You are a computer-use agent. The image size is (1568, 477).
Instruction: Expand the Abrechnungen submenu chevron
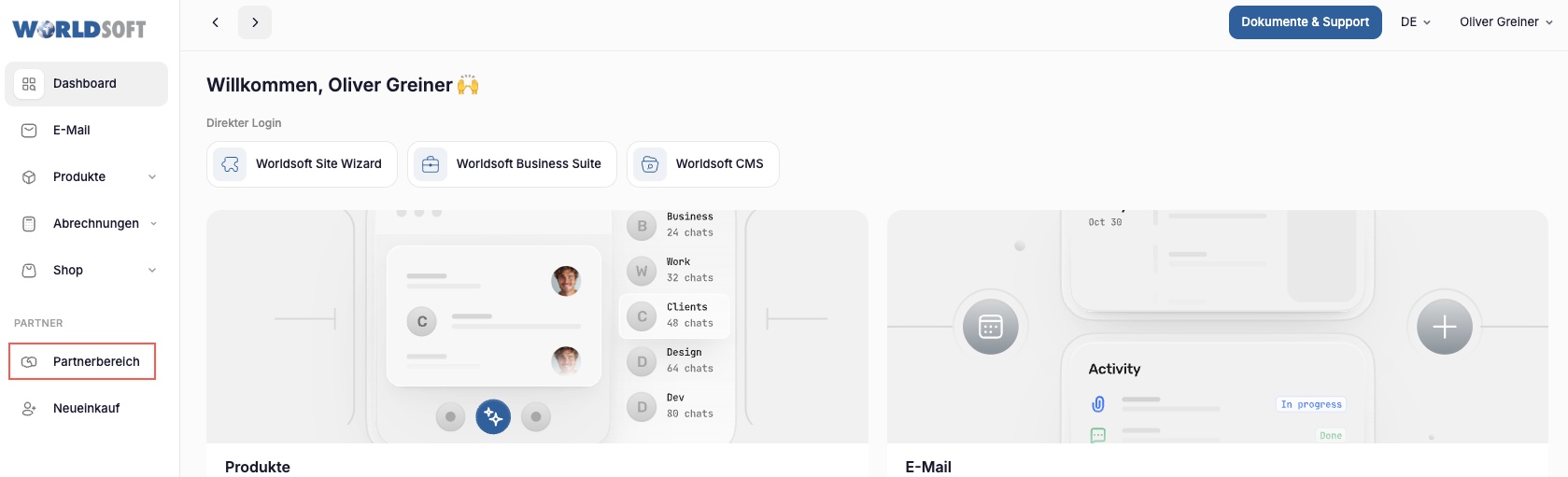(153, 224)
